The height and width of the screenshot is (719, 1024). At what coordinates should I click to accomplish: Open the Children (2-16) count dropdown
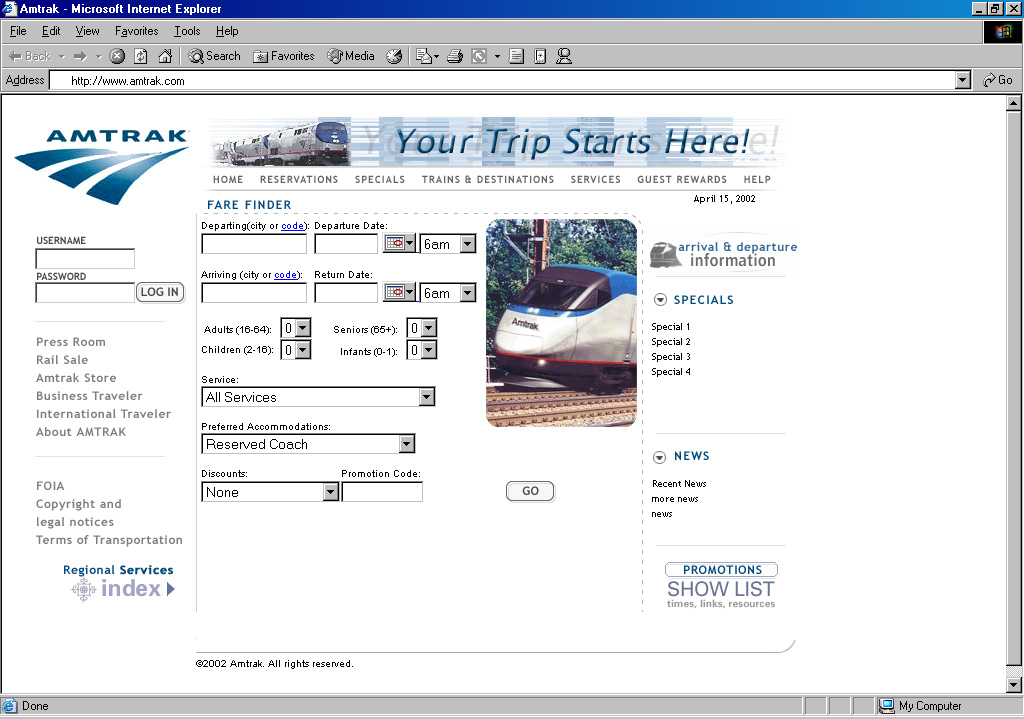tap(302, 350)
